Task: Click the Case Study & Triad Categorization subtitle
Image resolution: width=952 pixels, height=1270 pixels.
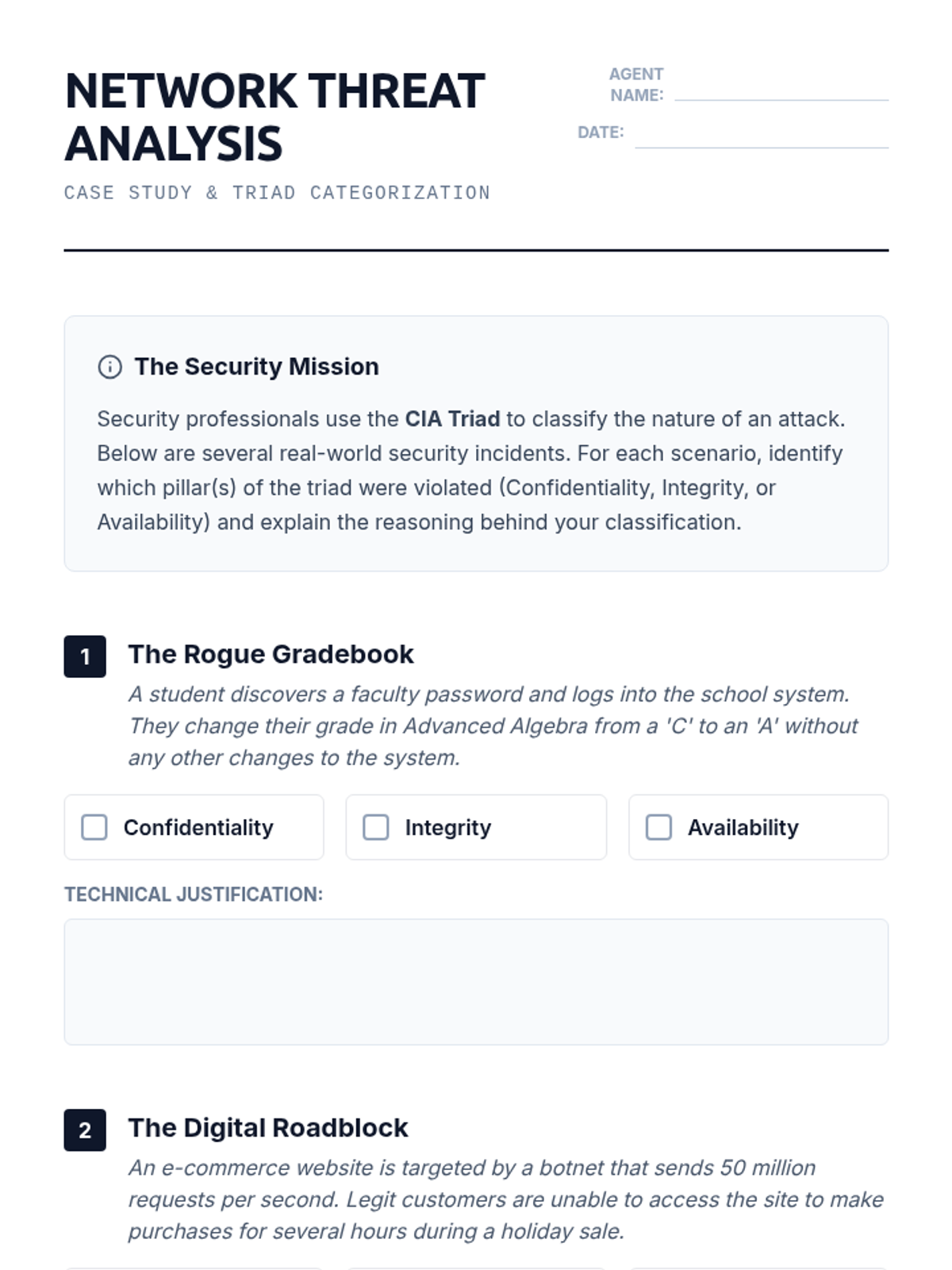Action: click(x=277, y=193)
